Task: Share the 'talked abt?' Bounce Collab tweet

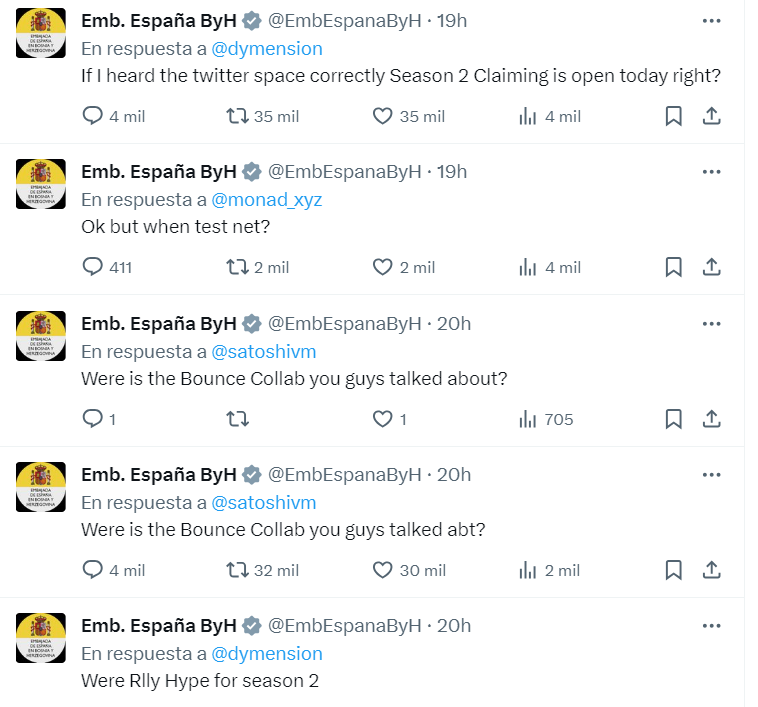Action: (x=712, y=570)
